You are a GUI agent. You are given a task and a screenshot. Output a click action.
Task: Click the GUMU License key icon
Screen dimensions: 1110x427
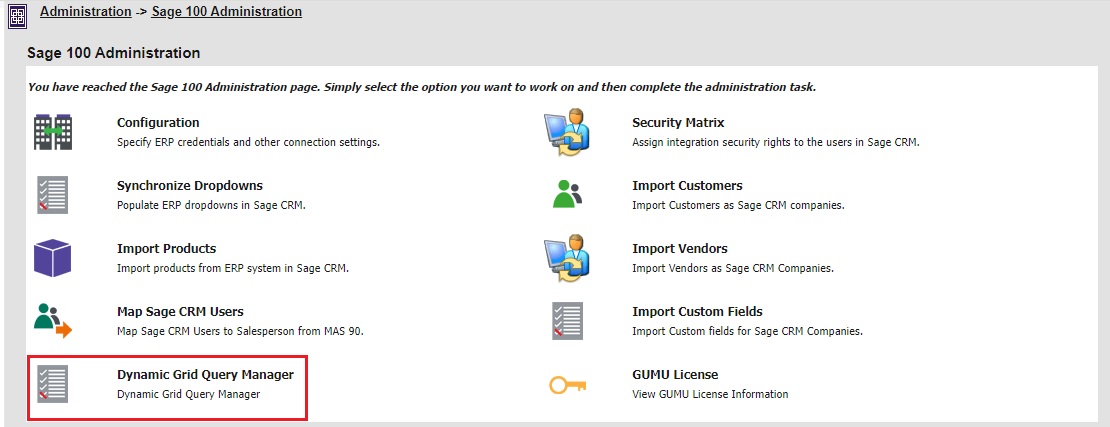567,384
